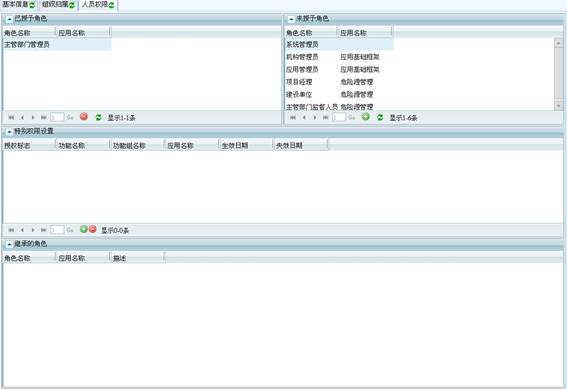Go to next page in 已授予角色 pager
This screenshot has height=389, width=567.
33,117
